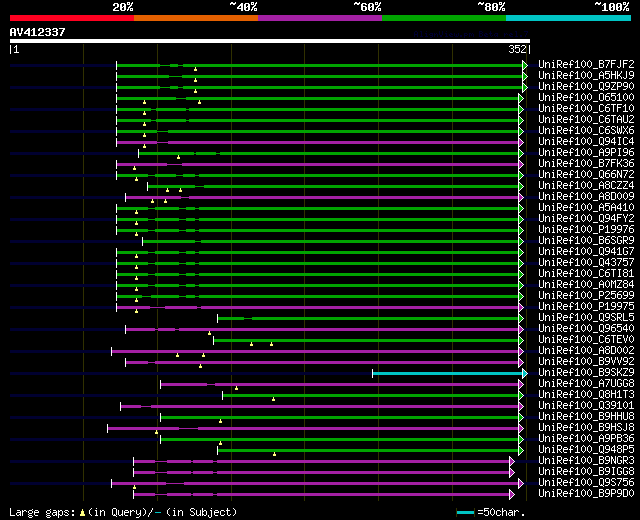This screenshot has width=640, height=520.
Task: Select the UniRef100_Q9ZP90 label
Action: pyautogui.click(x=586, y=87)
